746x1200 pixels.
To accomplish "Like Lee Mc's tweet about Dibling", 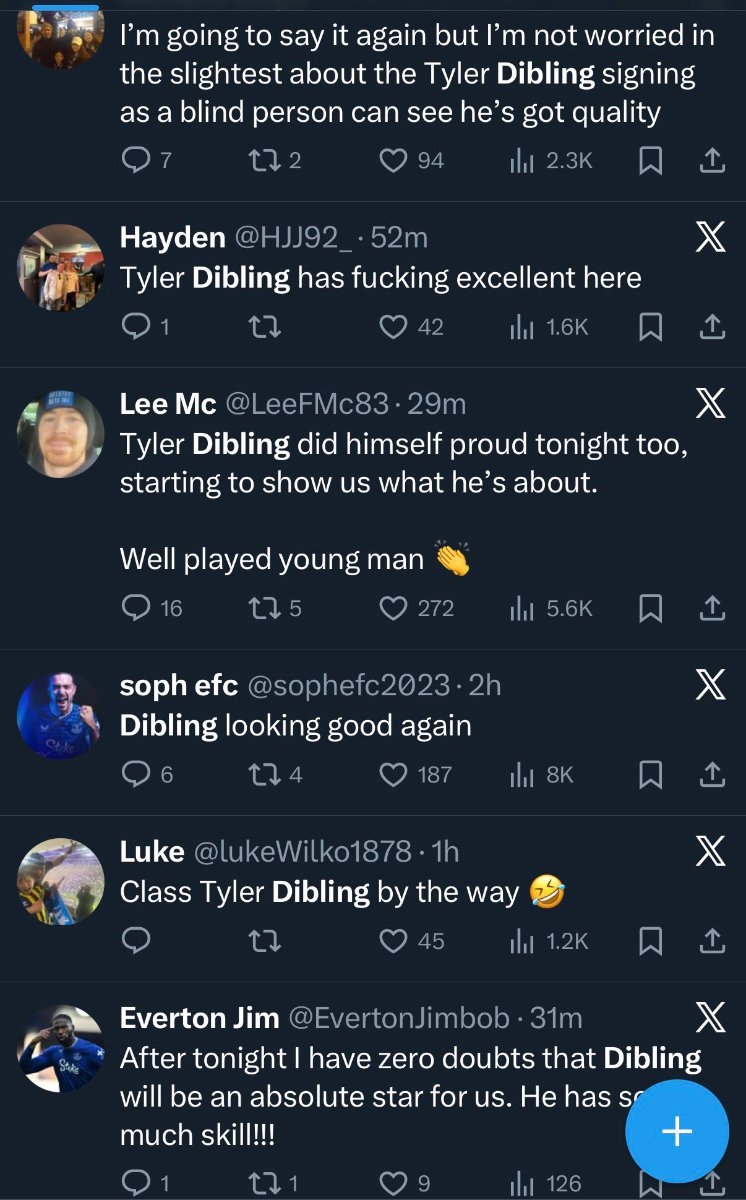I will [x=396, y=608].
